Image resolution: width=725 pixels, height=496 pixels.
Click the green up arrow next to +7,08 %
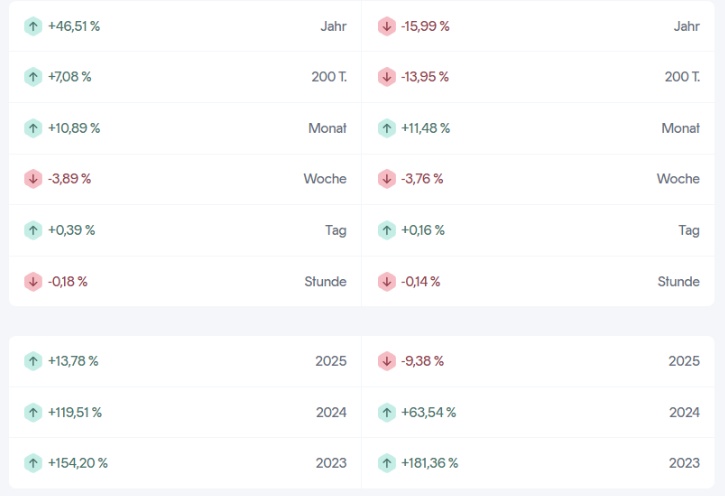(x=33, y=76)
